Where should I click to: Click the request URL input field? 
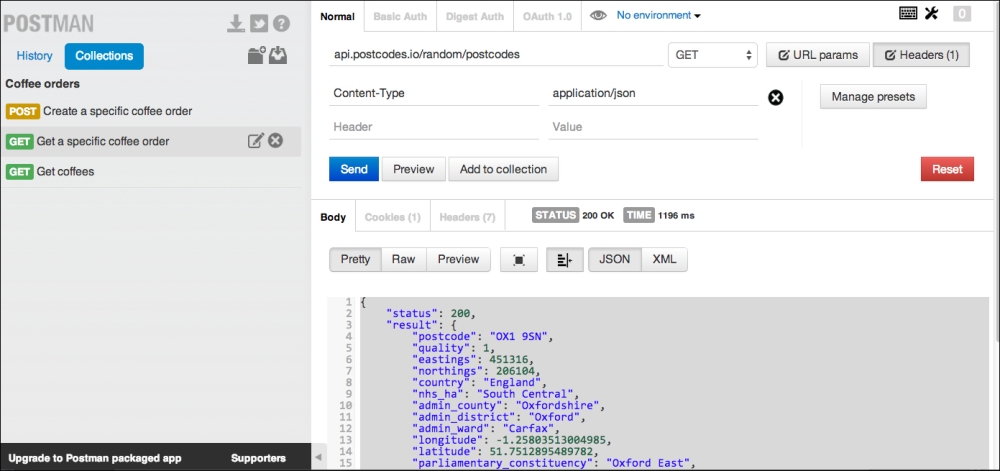496,55
